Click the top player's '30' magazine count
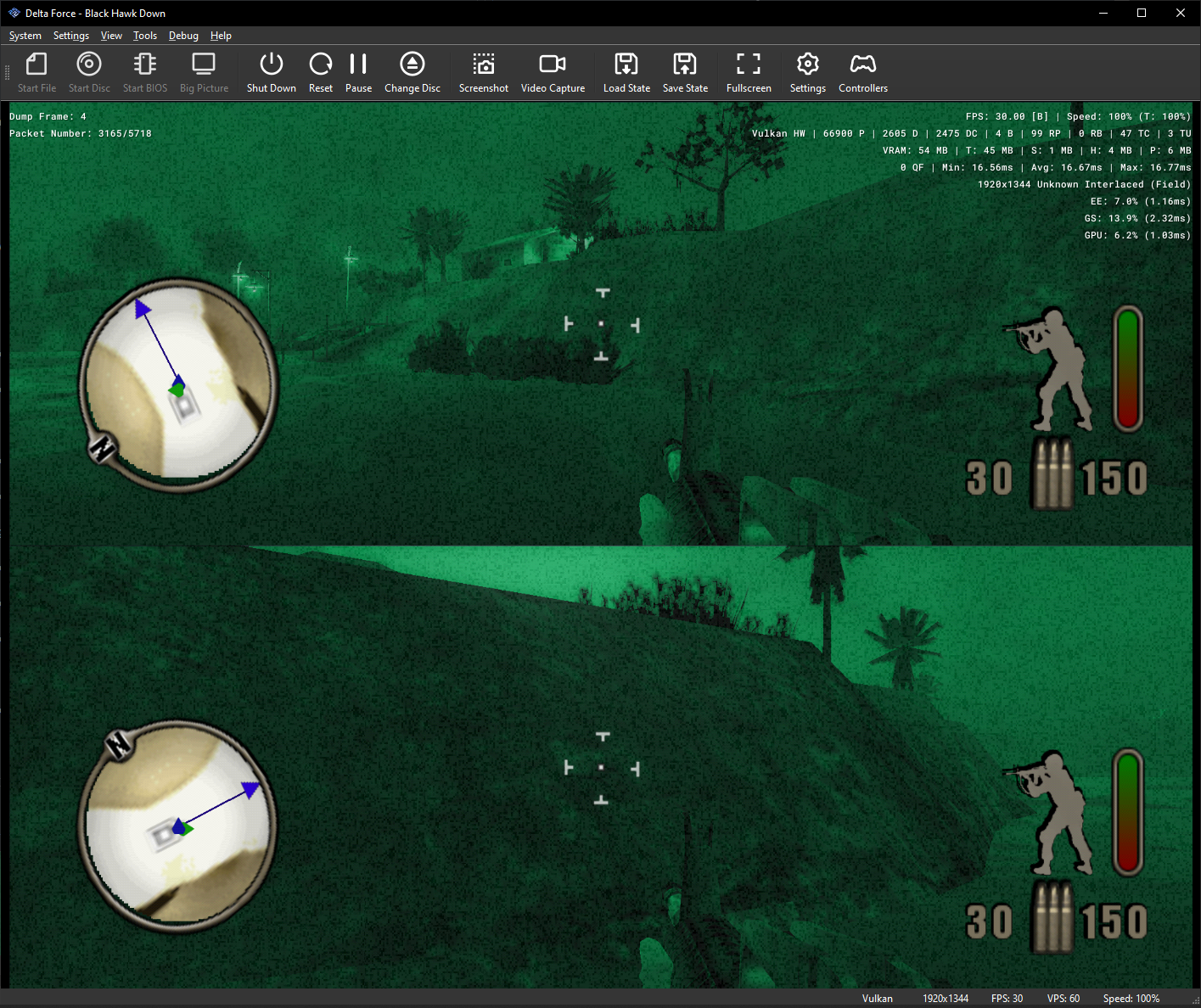1201x1008 pixels. click(x=989, y=478)
